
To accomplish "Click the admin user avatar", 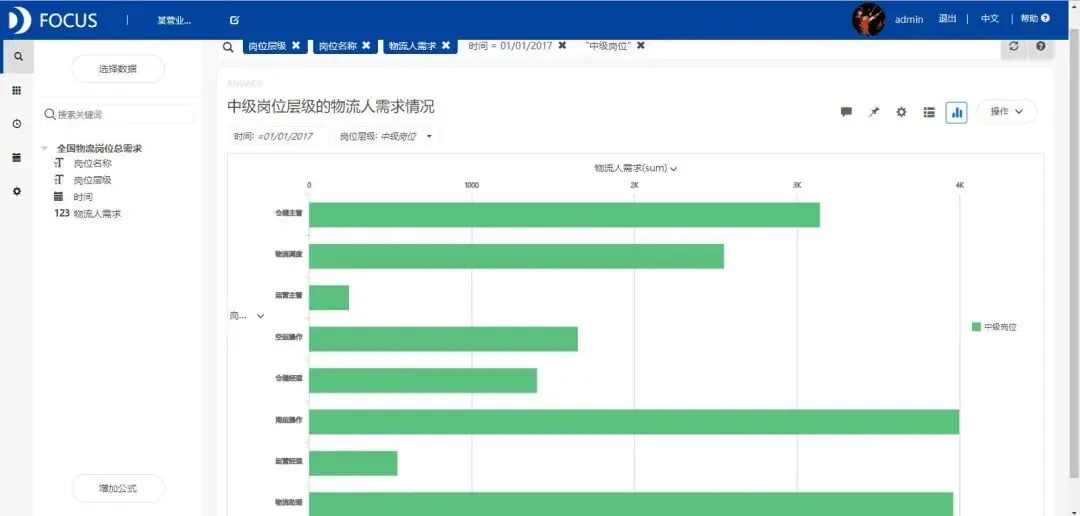I will tap(869, 20).
